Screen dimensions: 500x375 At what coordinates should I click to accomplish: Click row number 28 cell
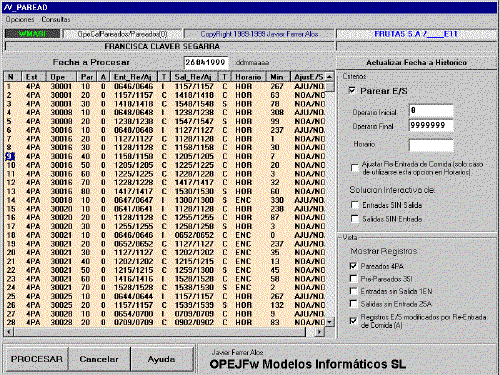pyautogui.click(x=11, y=322)
